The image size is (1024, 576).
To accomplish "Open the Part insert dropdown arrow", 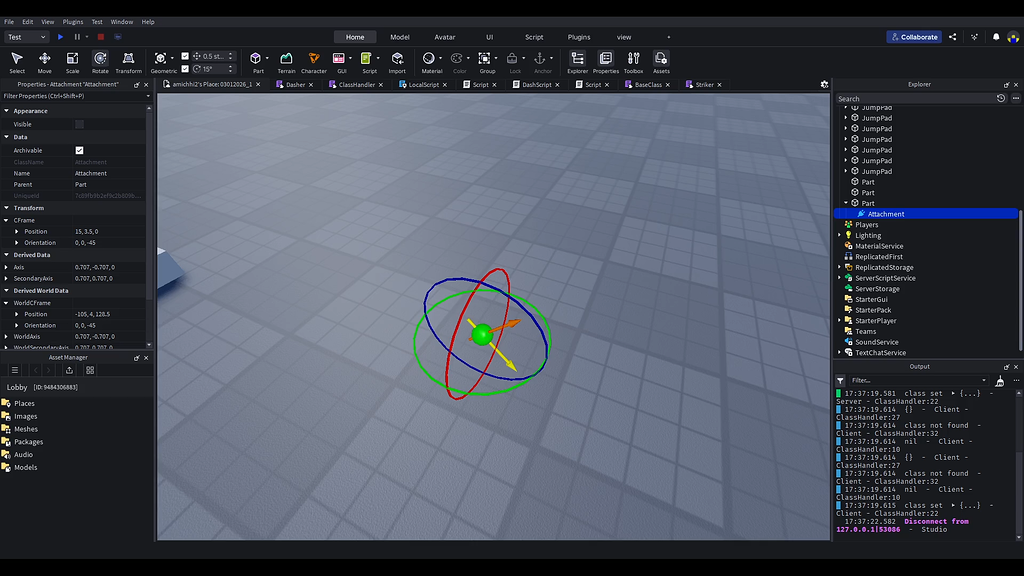I will click(x=267, y=58).
